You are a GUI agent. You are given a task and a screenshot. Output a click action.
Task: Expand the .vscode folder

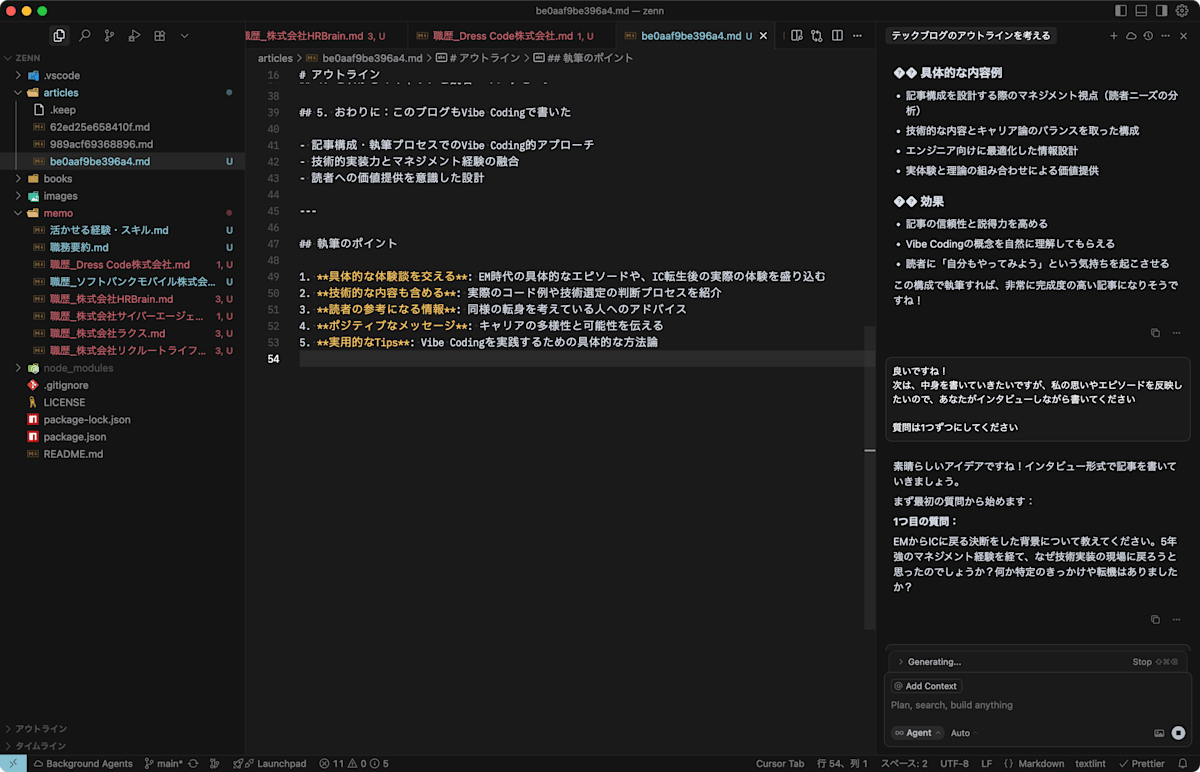pos(122,75)
